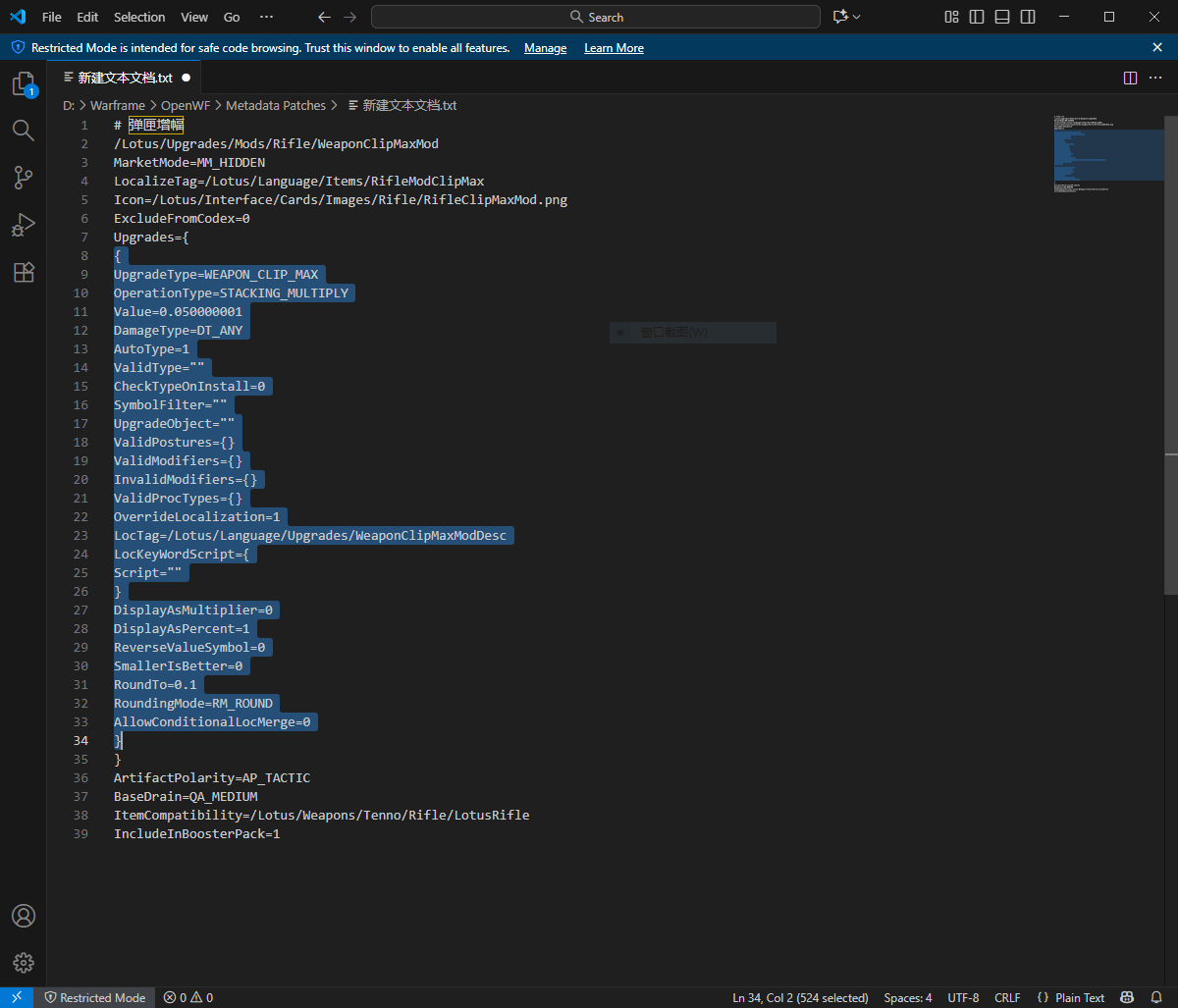Open the Manage gear settings icon
Screen dimensions: 1178x1008
coord(23,963)
